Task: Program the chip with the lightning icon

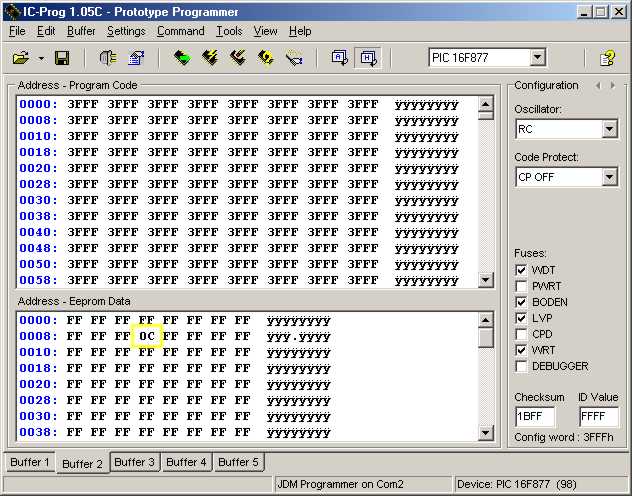Action: click(210, 58)
